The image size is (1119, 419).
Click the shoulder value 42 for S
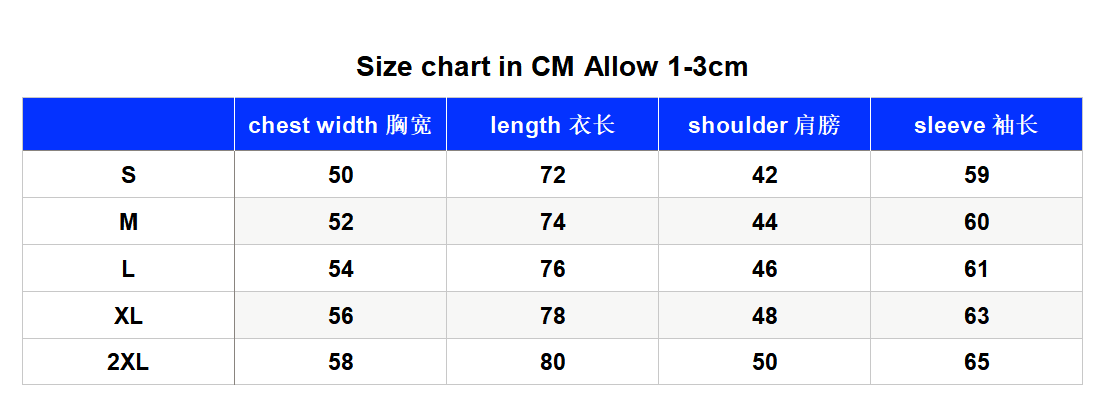(x=764, y=175)
